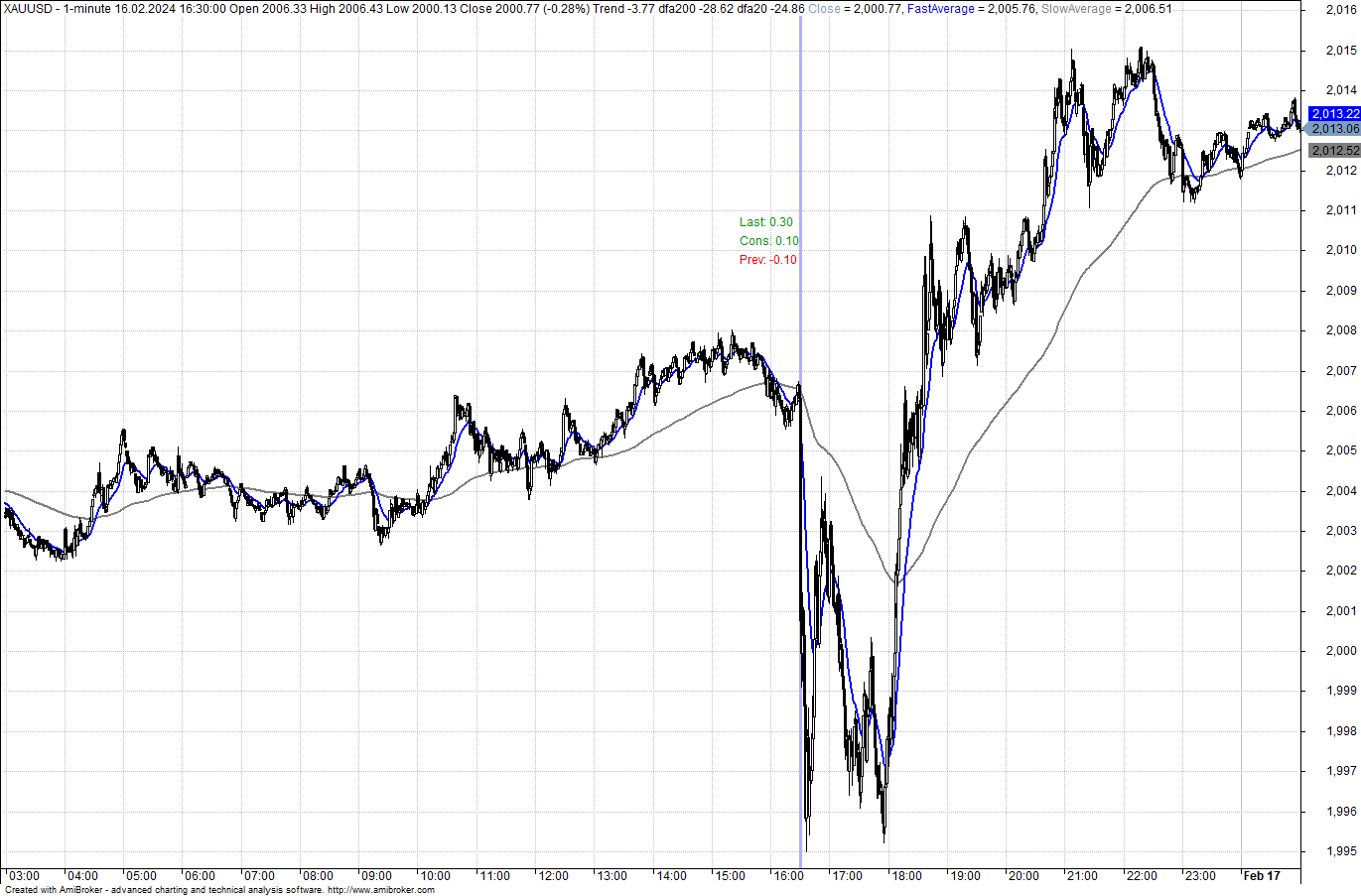Screen dimensions: 1361x896
Task: Click the 'Feb 17' date axis label
Action: [1262, 876]
